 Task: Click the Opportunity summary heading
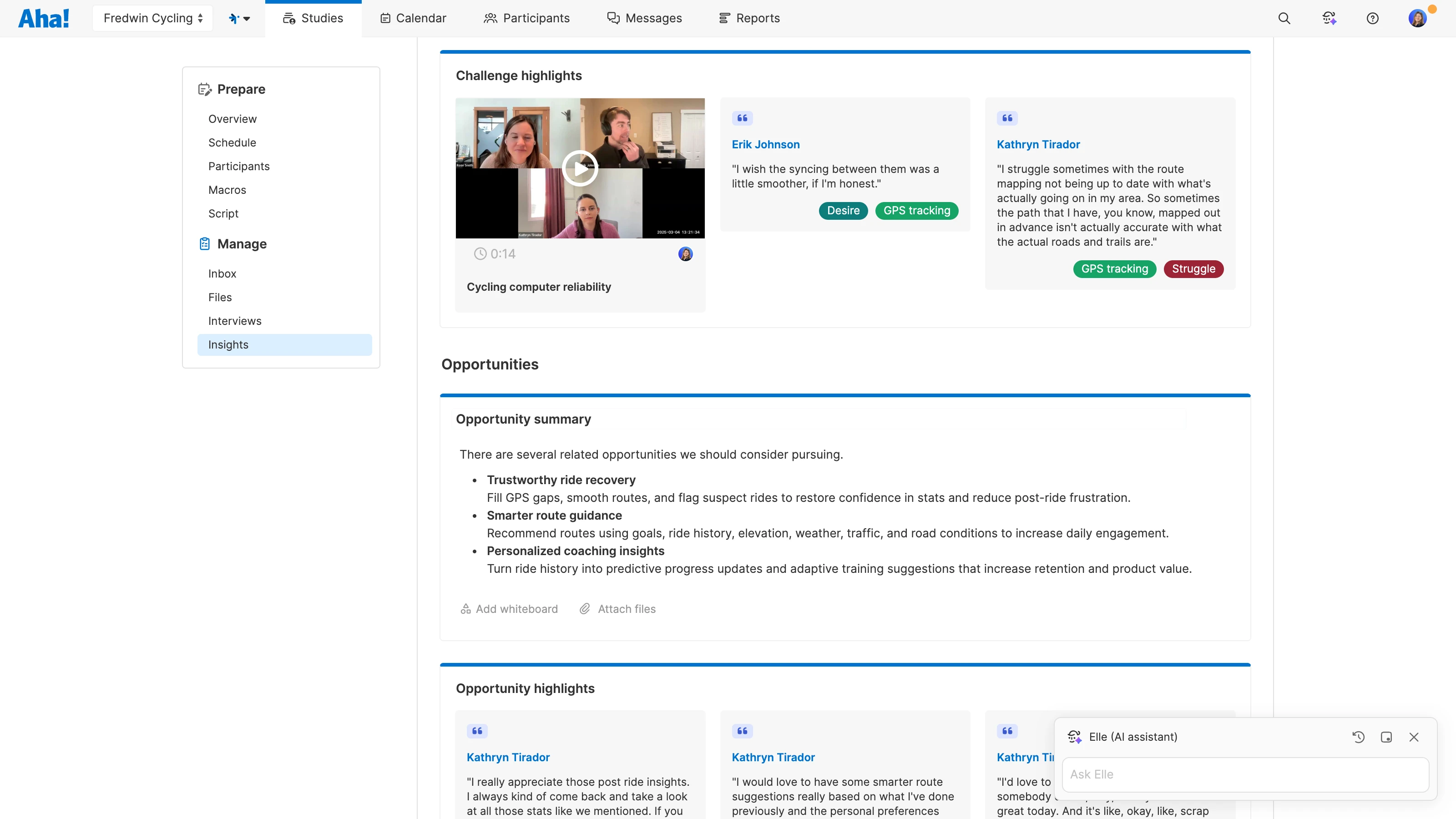click(523, 419)
